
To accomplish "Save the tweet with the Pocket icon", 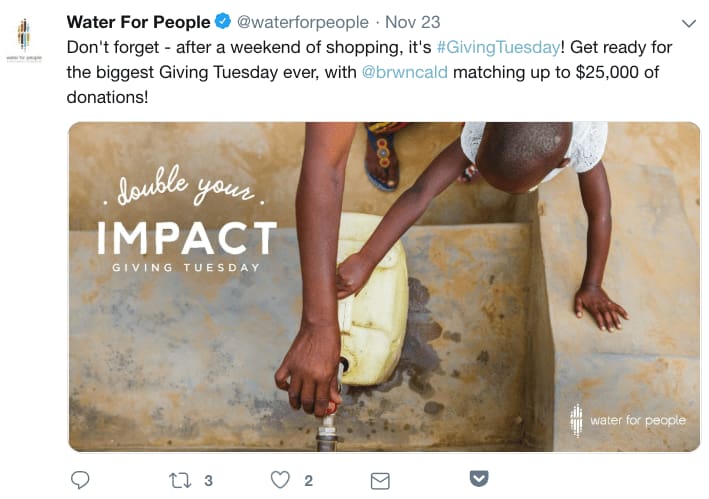I will click(479, 478).
